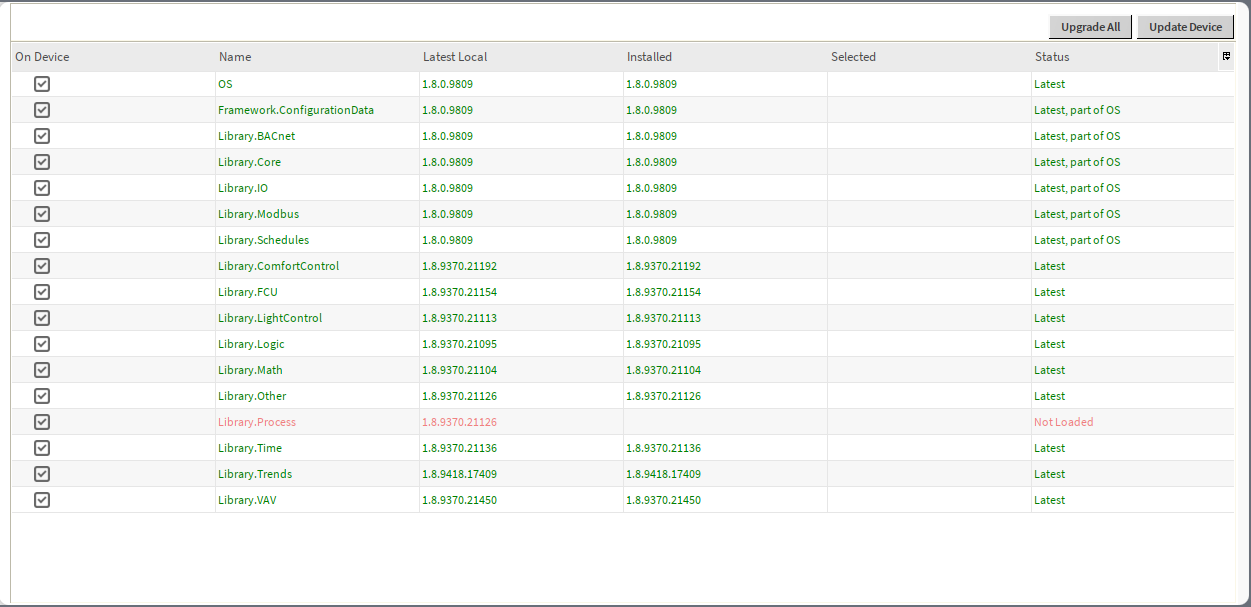This screenshot has width=1251, height=607.
Task: Click the Selected column header
Action: coord(853,57)
